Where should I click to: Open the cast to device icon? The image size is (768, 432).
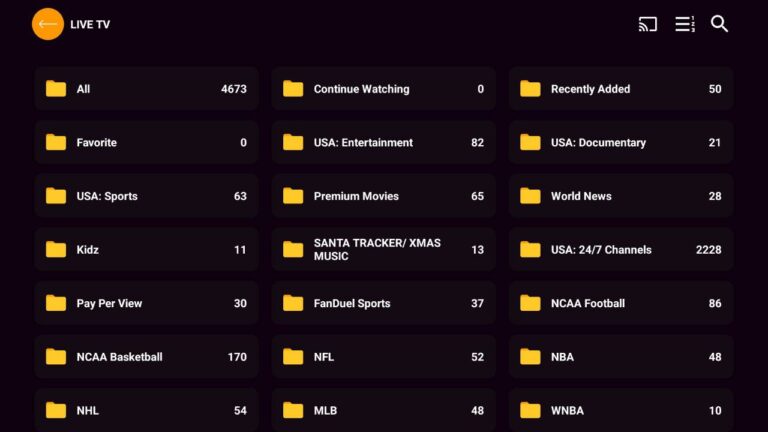[x=648, y=24]
